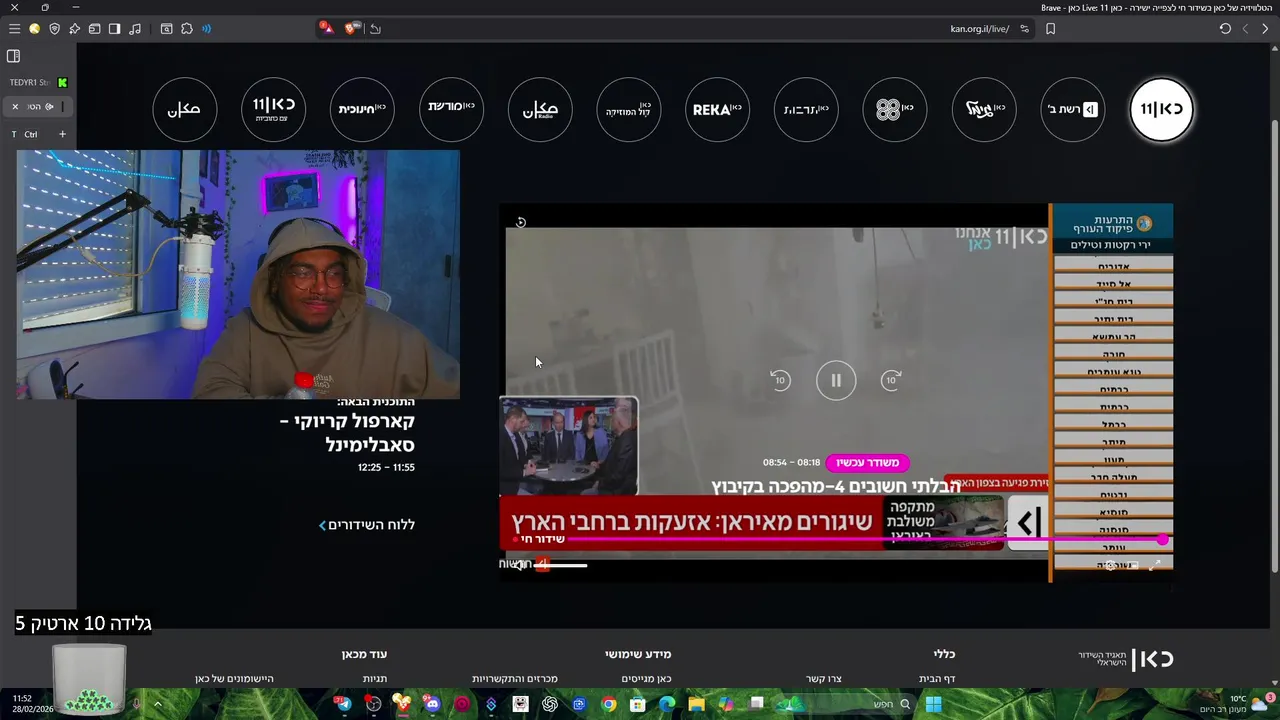The width and height of the screenshot is (1280, 720).
Task: Mute the active tab's audio icon
Action: (x=49, y=107)
